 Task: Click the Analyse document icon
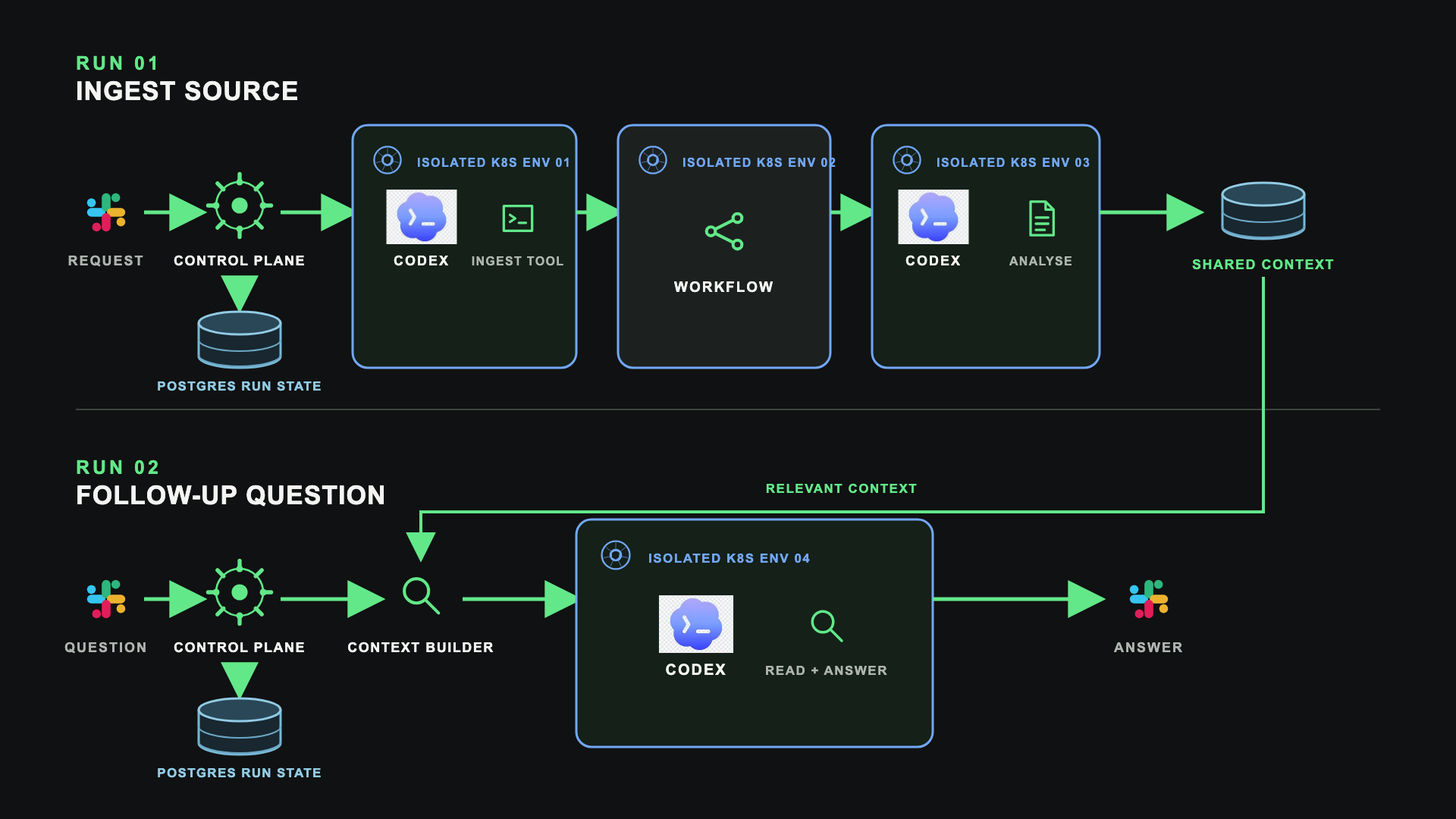pyautogui.click(x=1042, y=218)
